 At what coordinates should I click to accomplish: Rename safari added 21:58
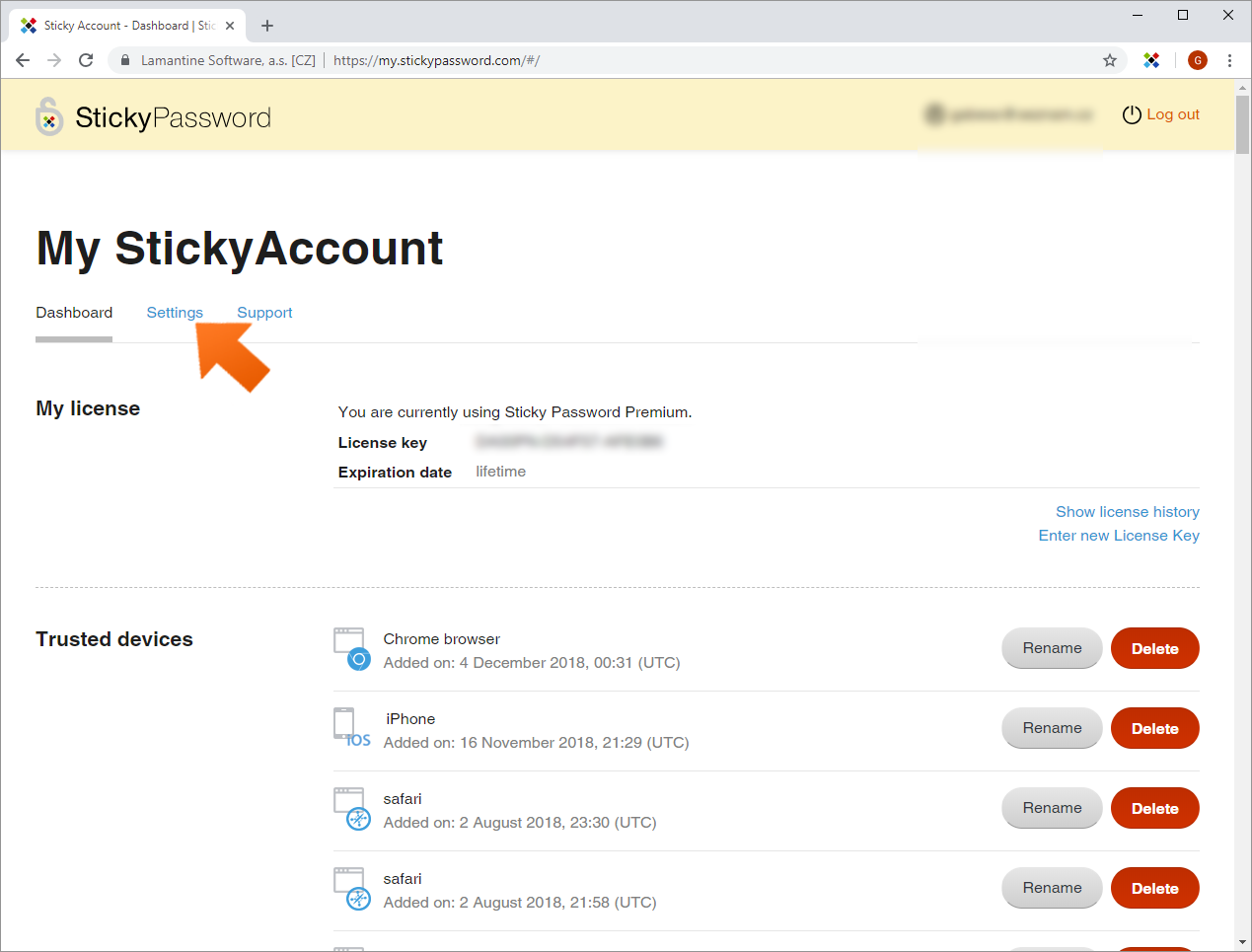coord(1052,888)
